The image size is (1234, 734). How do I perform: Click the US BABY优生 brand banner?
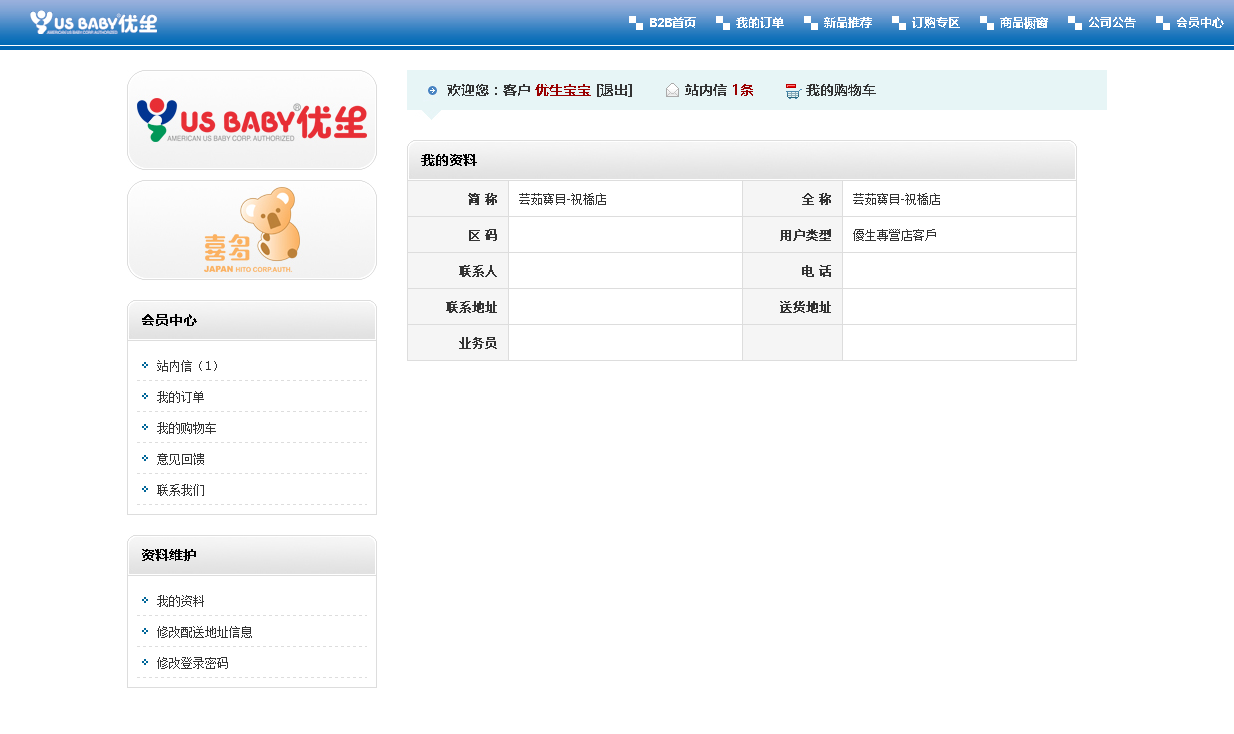click(x=252, y=120)
